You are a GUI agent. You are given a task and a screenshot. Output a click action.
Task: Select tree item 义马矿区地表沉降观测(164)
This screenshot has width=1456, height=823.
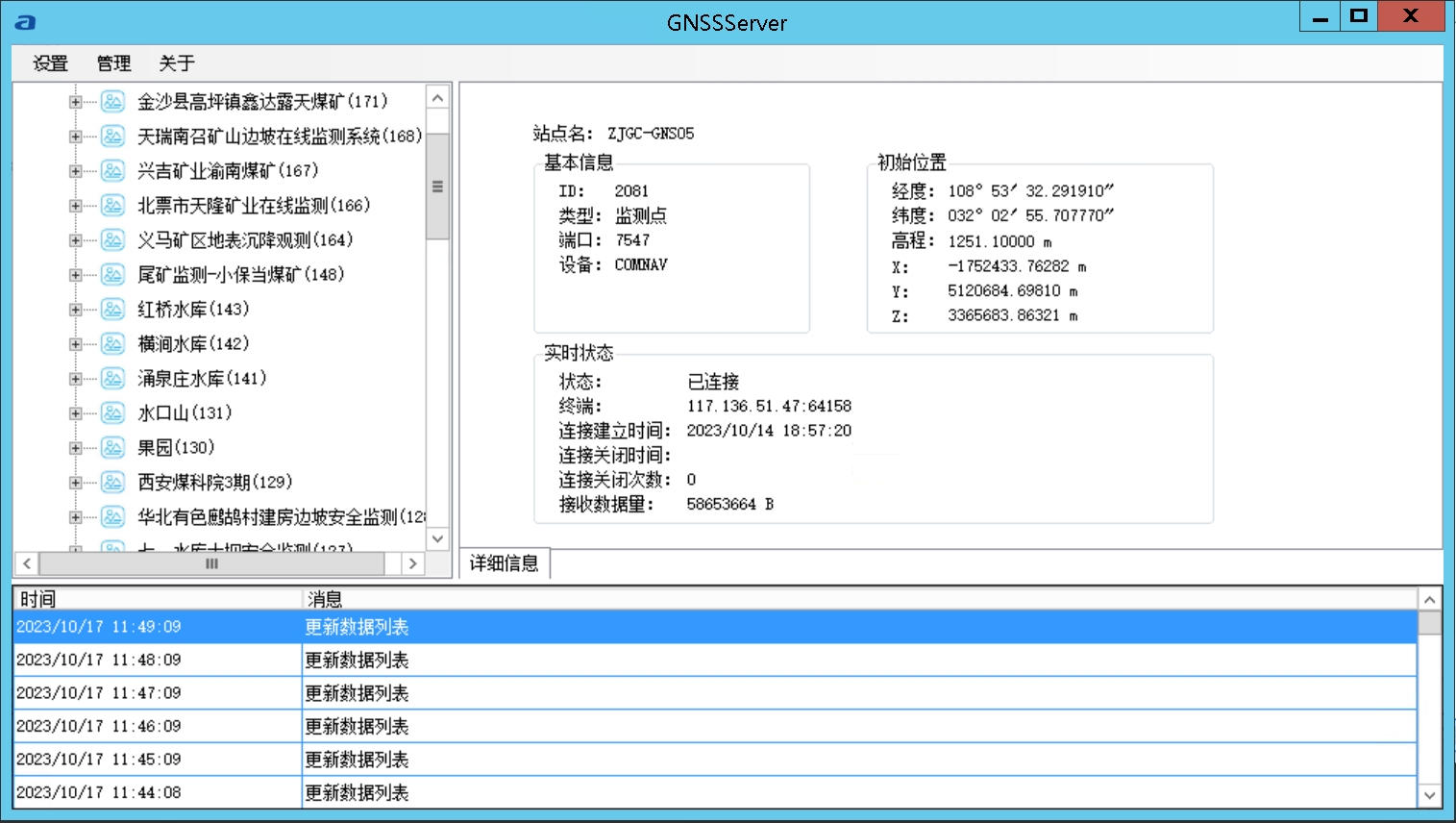tap(245, 239)
